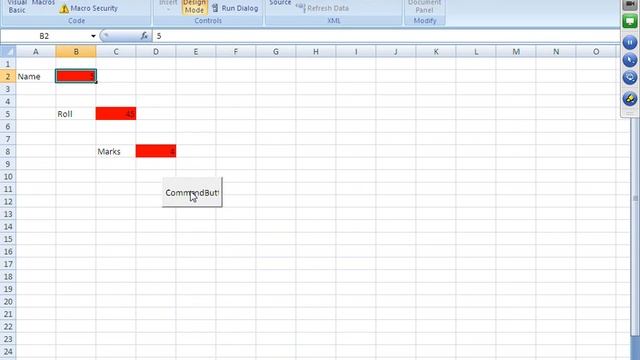Select column A header
This screenshot has height=360, width=640.
[36, 52]
